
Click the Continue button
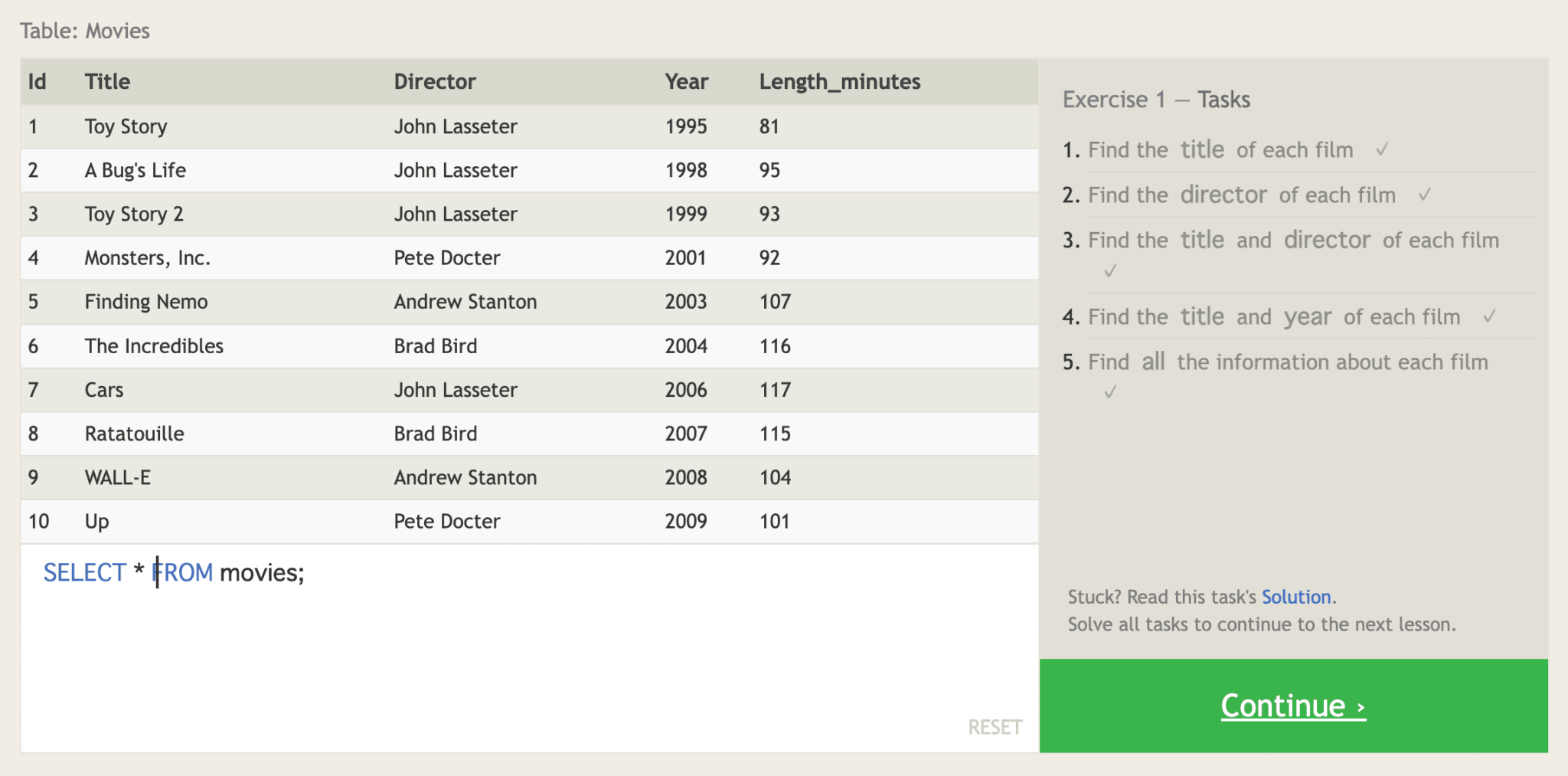pos(1292,706)
